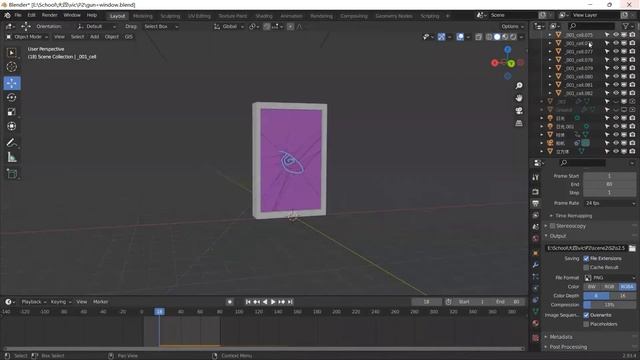Switch perspective/orthographic grid icon
The height and width of the screenshot is (360, 640).
coord(519,123)
